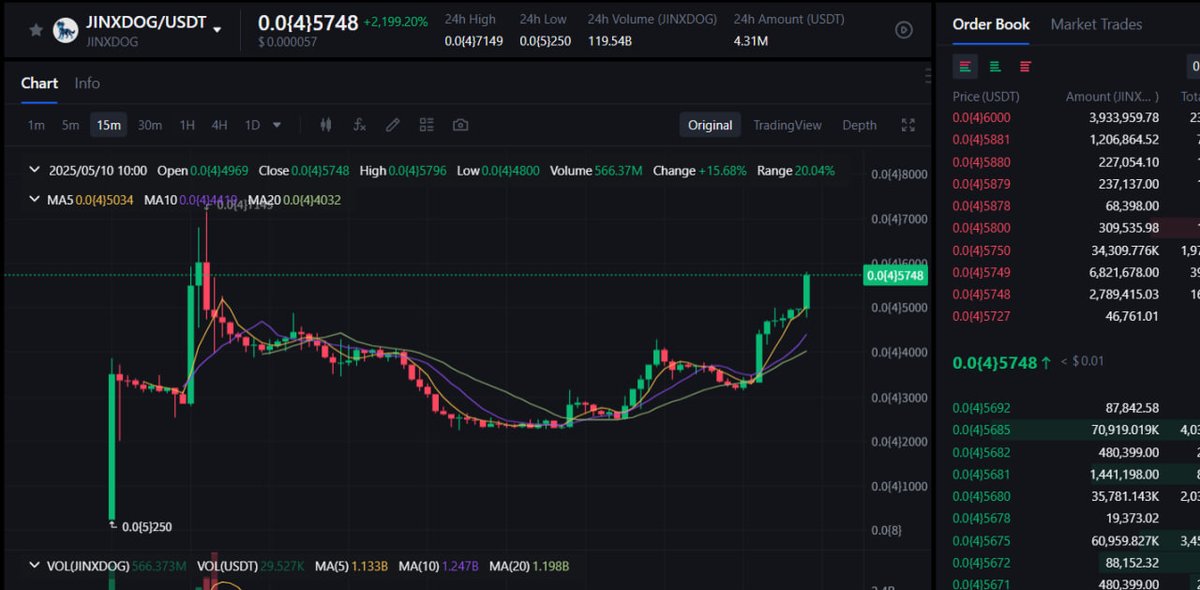Switch chart to TradingView view
Image resolution: width=1200 pixels, height=590 pixels.
click(x=787, y=125)
